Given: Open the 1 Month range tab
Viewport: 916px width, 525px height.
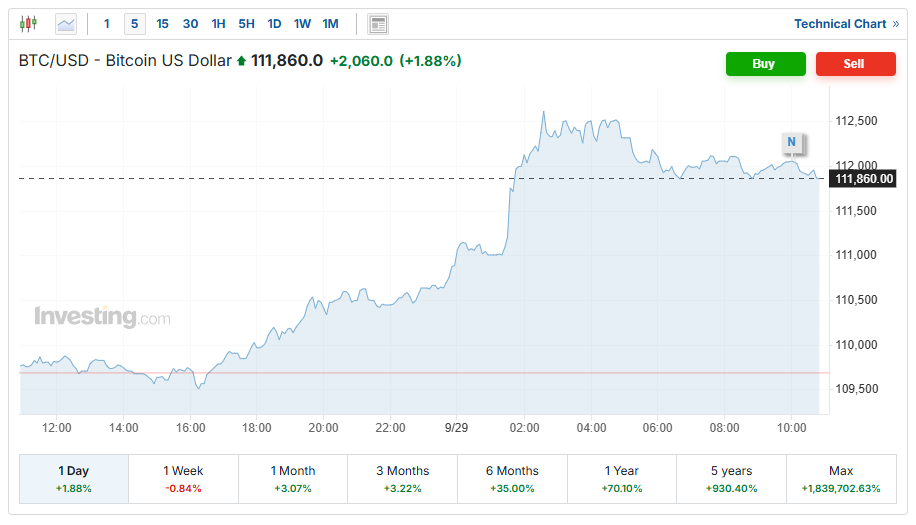Looking at the screenshot, I should 293,479.
